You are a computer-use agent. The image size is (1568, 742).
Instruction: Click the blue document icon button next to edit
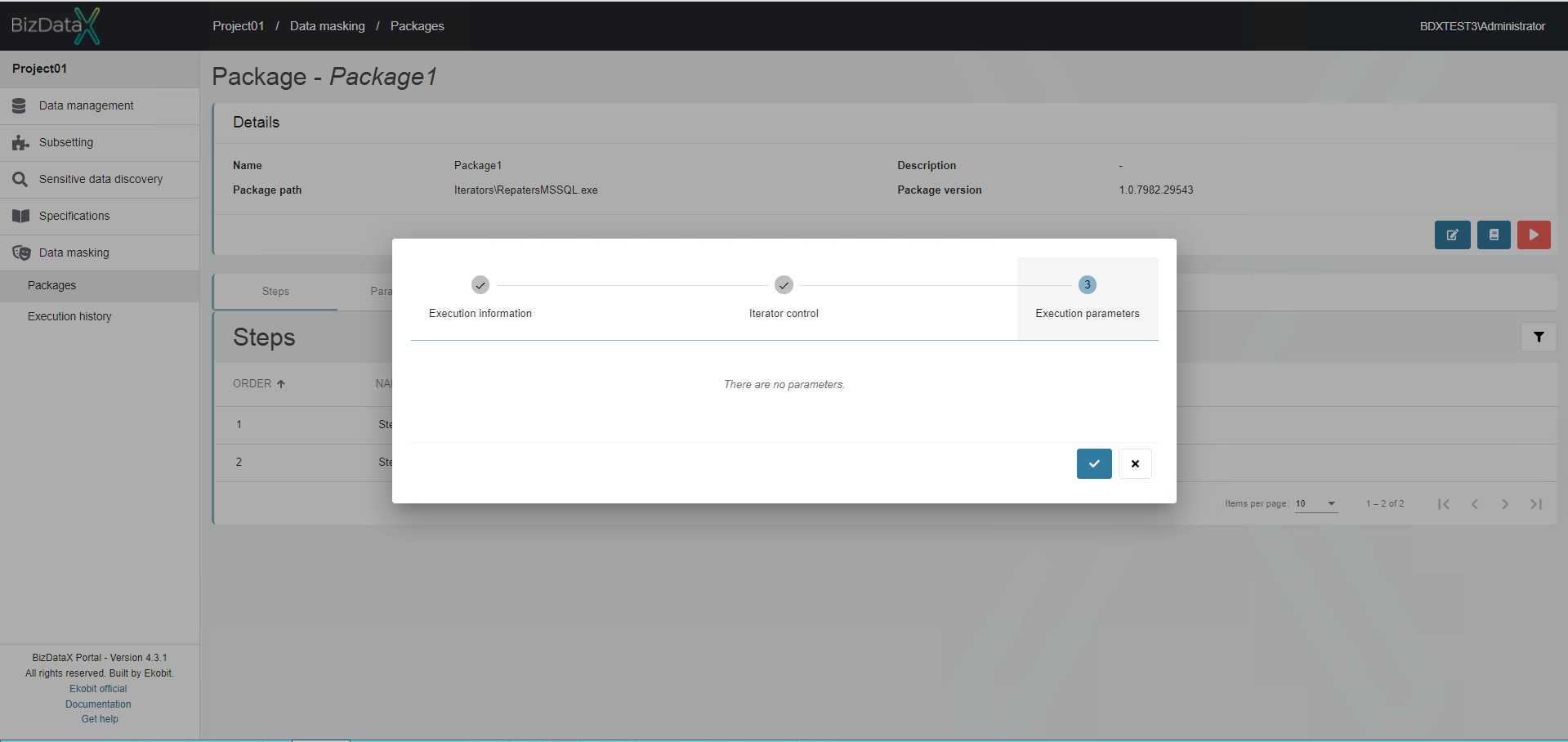tap(1494, 235)
